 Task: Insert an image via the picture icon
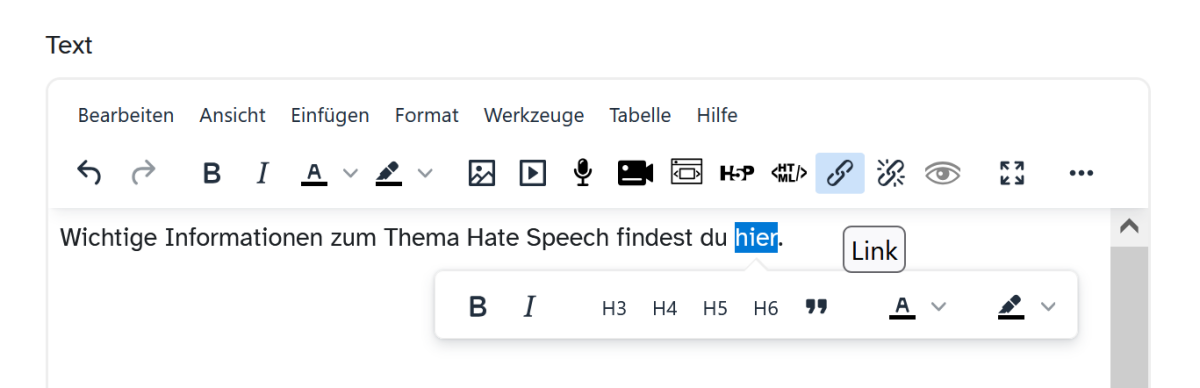click(x=482, y=173)
